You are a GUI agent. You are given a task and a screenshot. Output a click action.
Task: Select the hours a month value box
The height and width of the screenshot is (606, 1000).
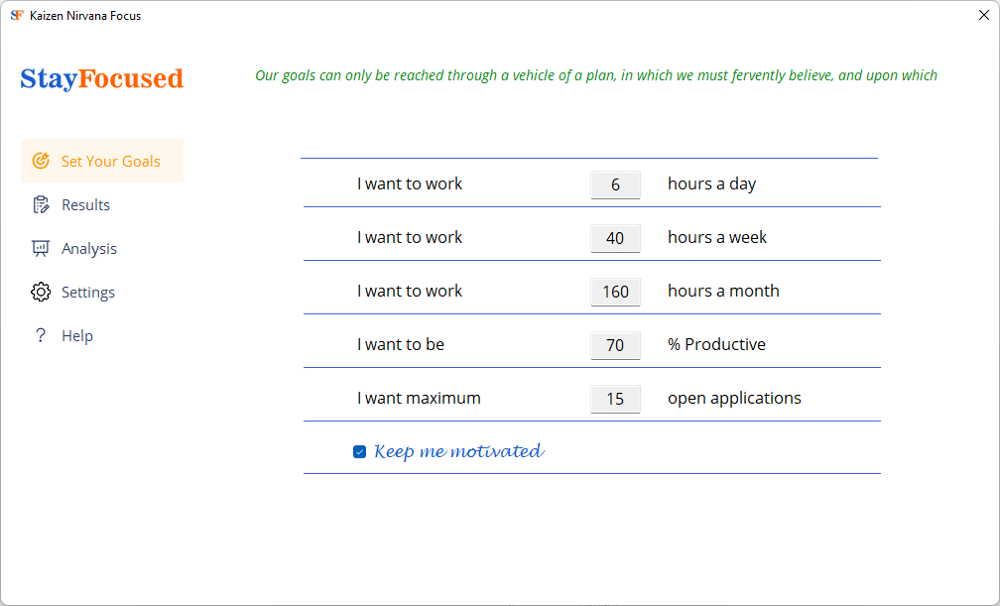[615, 292]
